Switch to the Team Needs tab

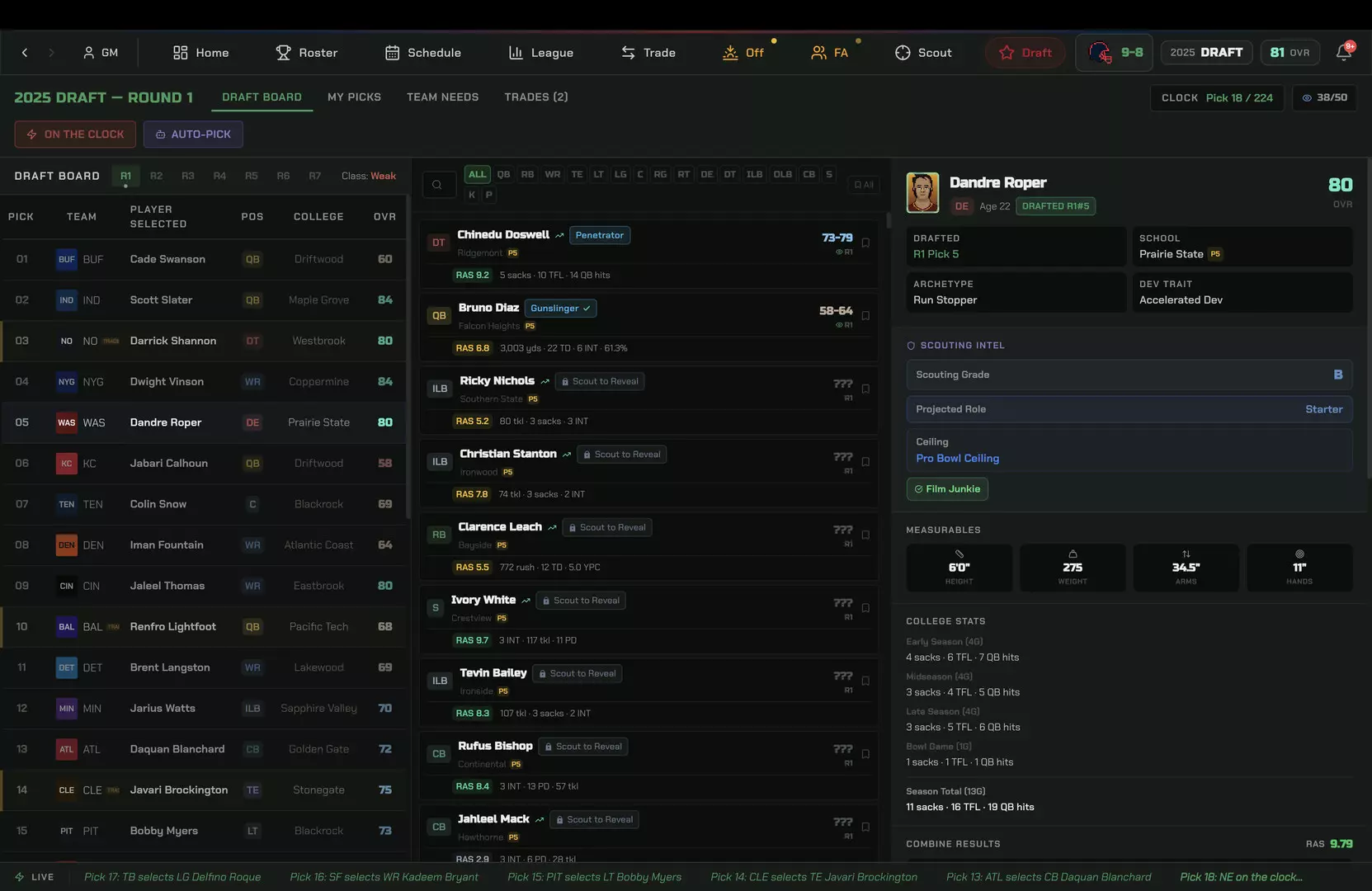442,97
